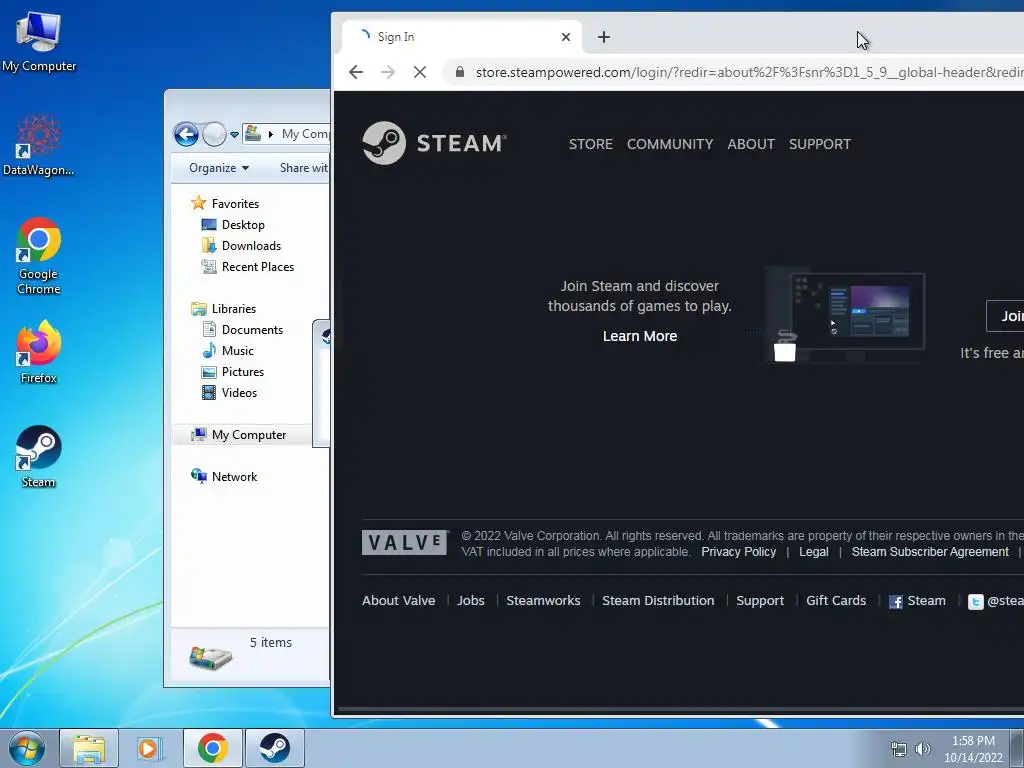Viewport: 1024px width, 768px height.
Task: Open Steam Distribution footer link
Action: [658, 601]
